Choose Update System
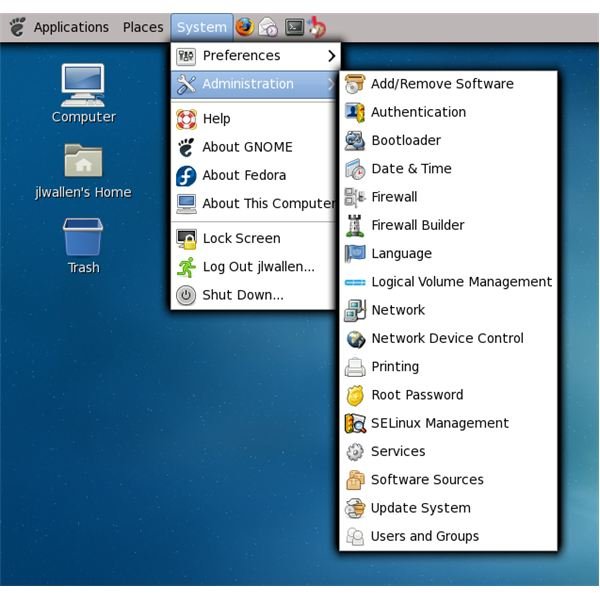This screenshot has width=600, height=593. pyautogui.click(x=448, y=508)
